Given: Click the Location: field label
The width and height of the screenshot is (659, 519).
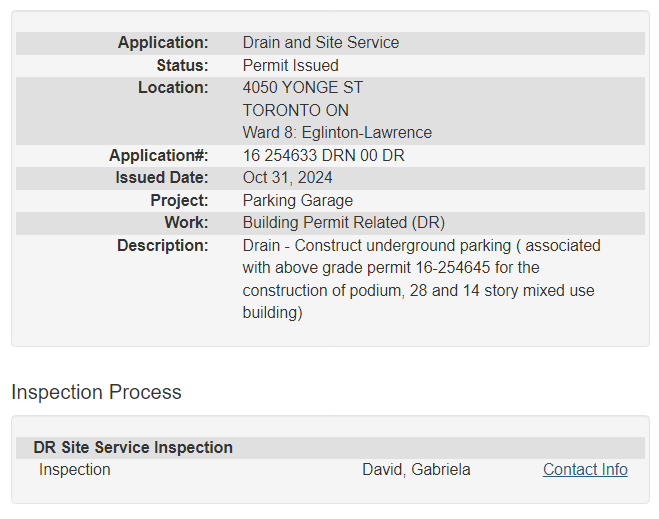Looking at the screenshot, I should tap(173, 88).
